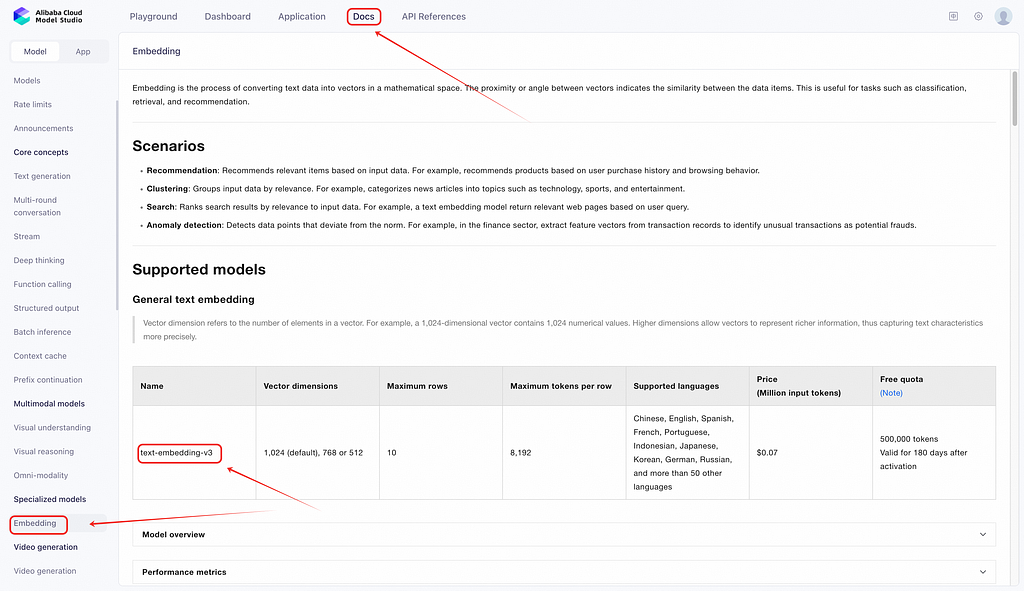This screenshot has height=591, width=1024.
Task: Open the Playground top menu
Action: 153,16
